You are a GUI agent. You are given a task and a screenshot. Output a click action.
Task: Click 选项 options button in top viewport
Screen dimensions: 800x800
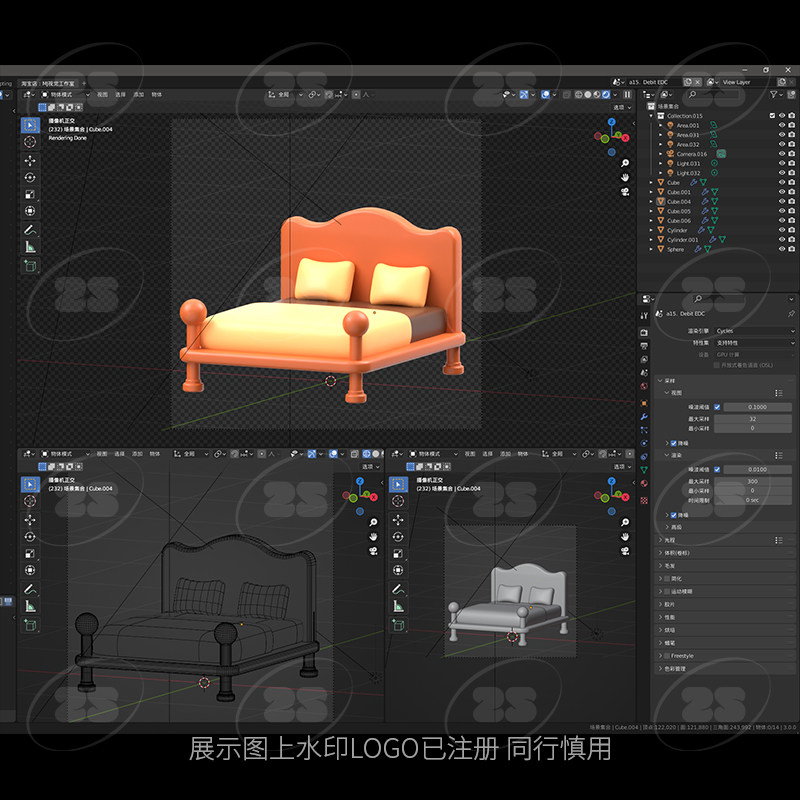[x=622, y=107]
